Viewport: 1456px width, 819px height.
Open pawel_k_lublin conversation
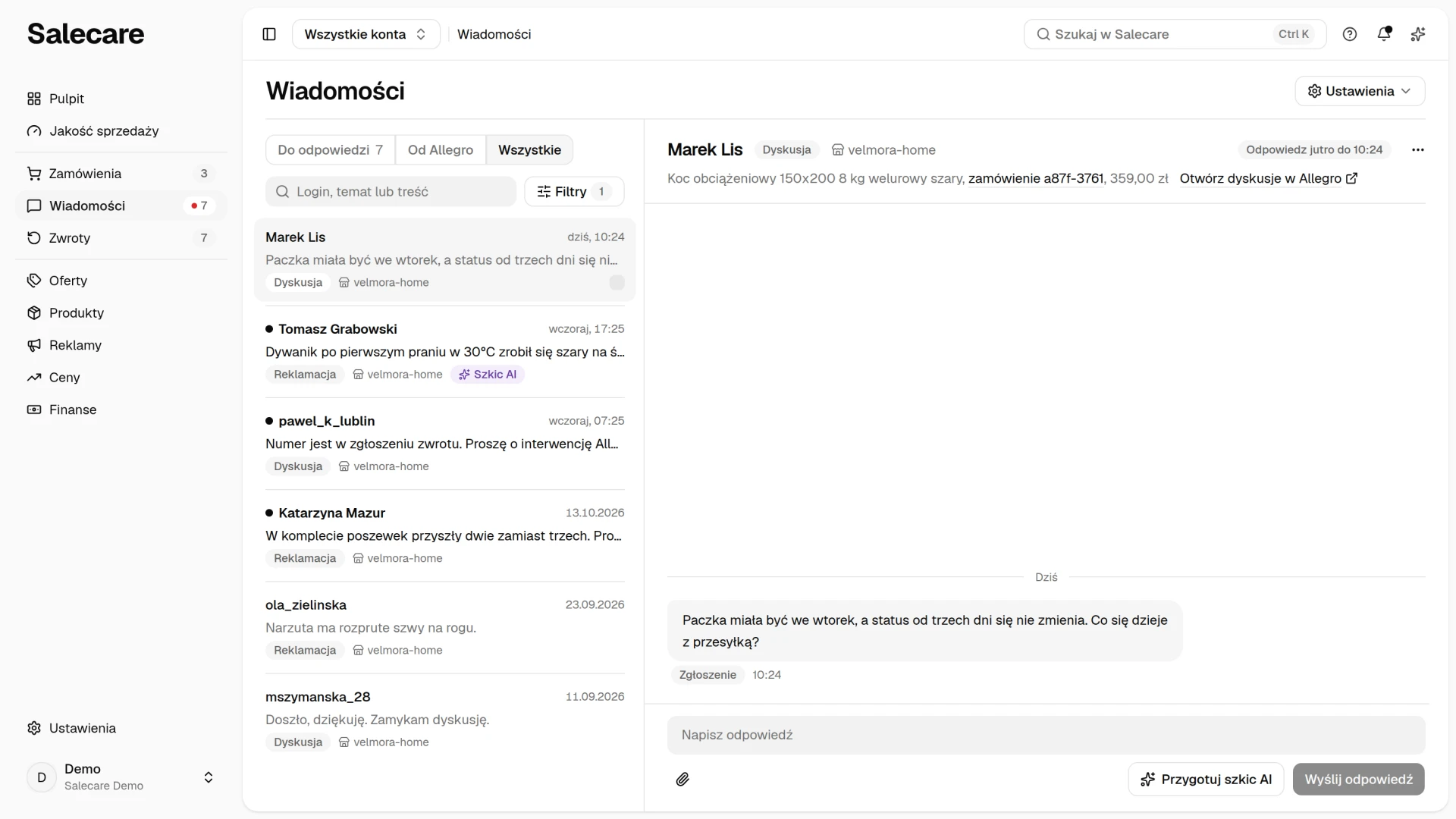point(445,443)
